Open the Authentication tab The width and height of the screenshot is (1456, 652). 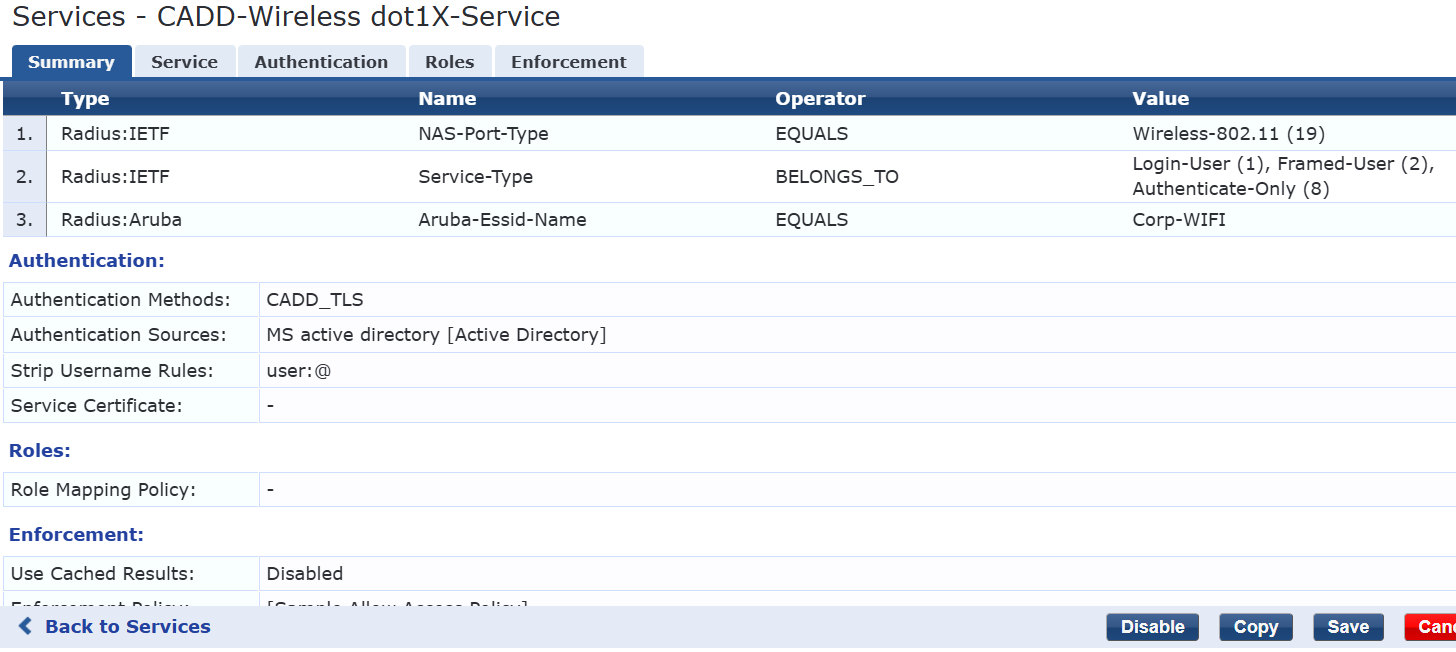321,61
